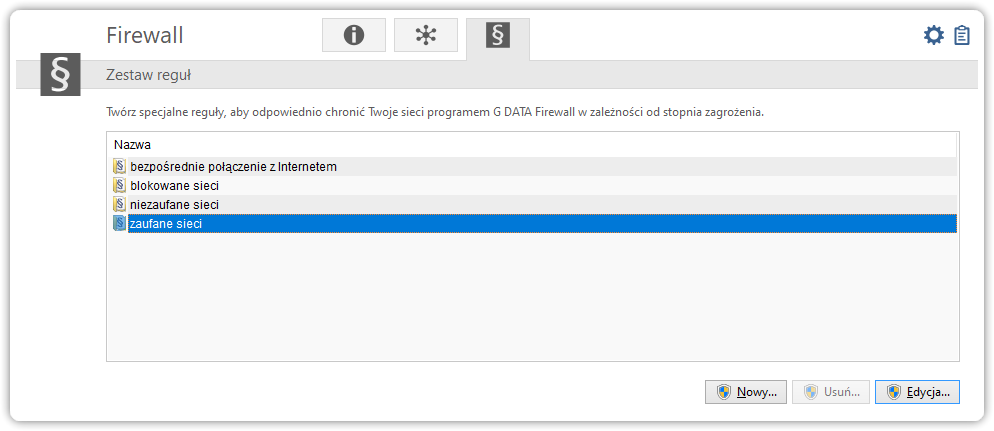Click the large paragraph section icon
Image resolution: width=994 pixels, height=431 pixels.
(61, 74)
